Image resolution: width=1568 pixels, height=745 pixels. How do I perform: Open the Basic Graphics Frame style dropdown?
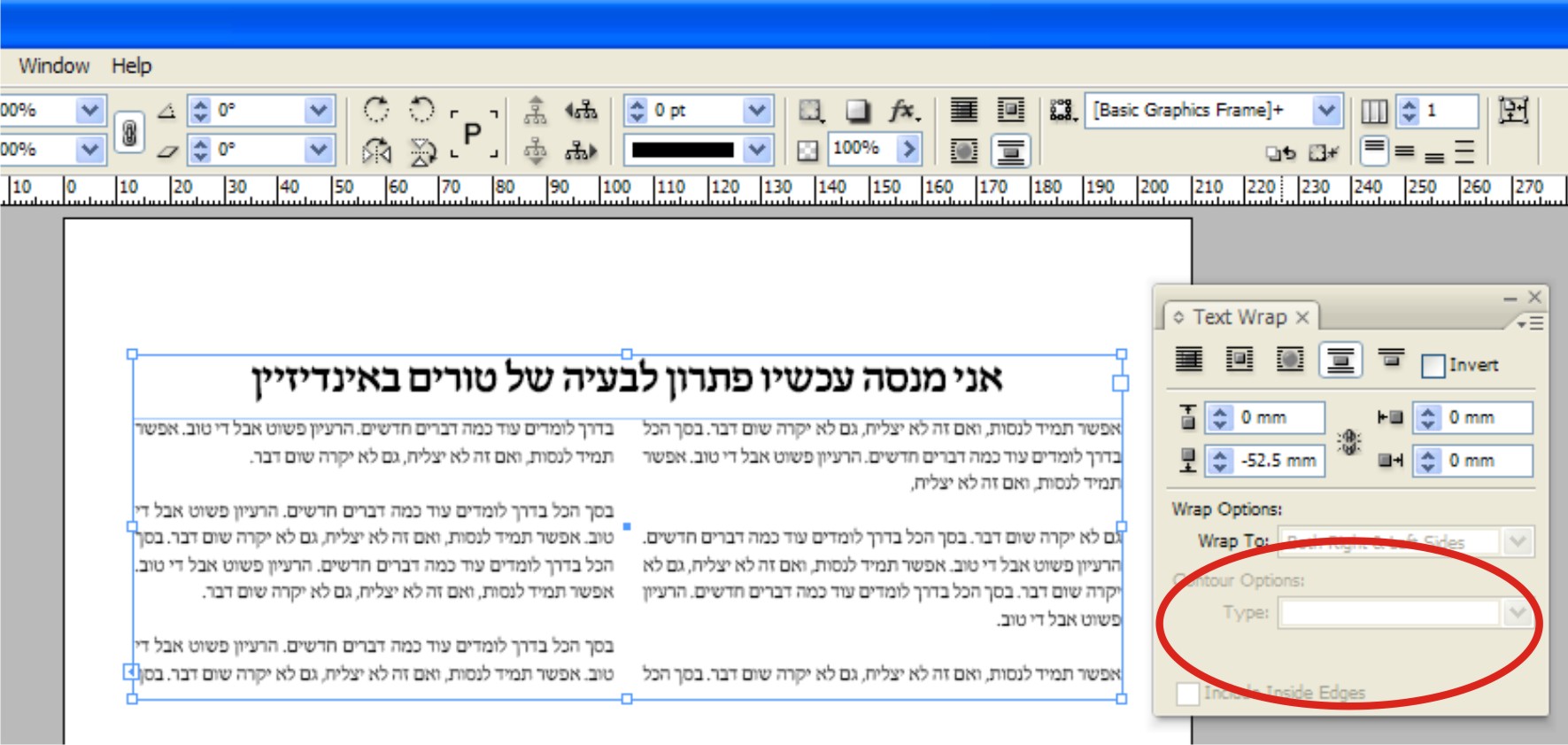coord(1325,110)
